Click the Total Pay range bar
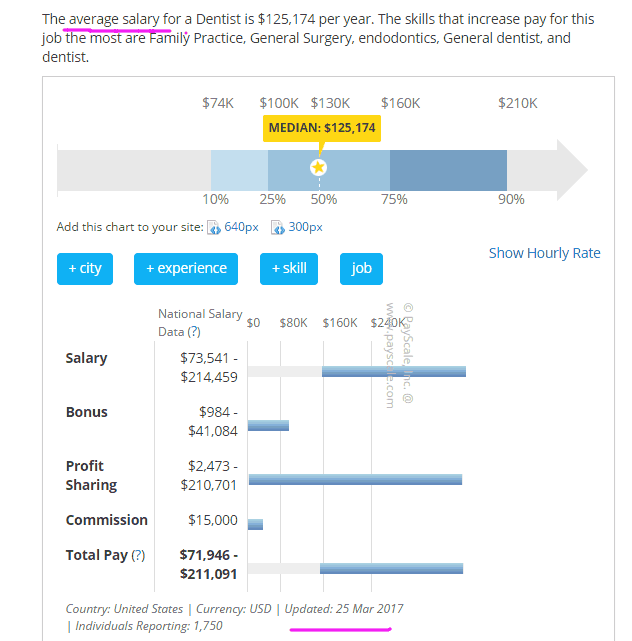The height and width of the screenshot is (641, 632). click(x=391, y=568)
